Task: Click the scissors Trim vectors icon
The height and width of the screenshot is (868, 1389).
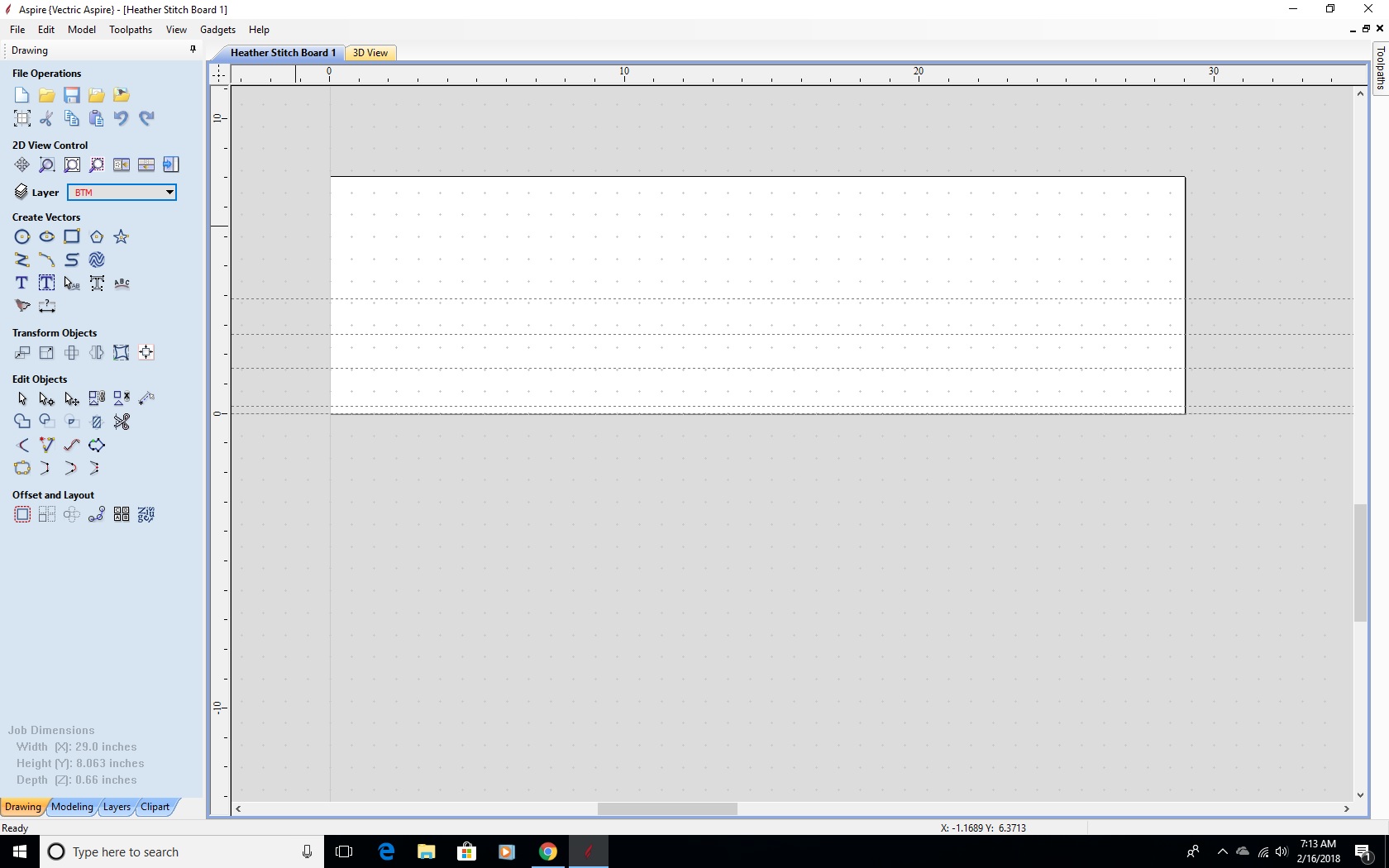Action: (122, 422)
